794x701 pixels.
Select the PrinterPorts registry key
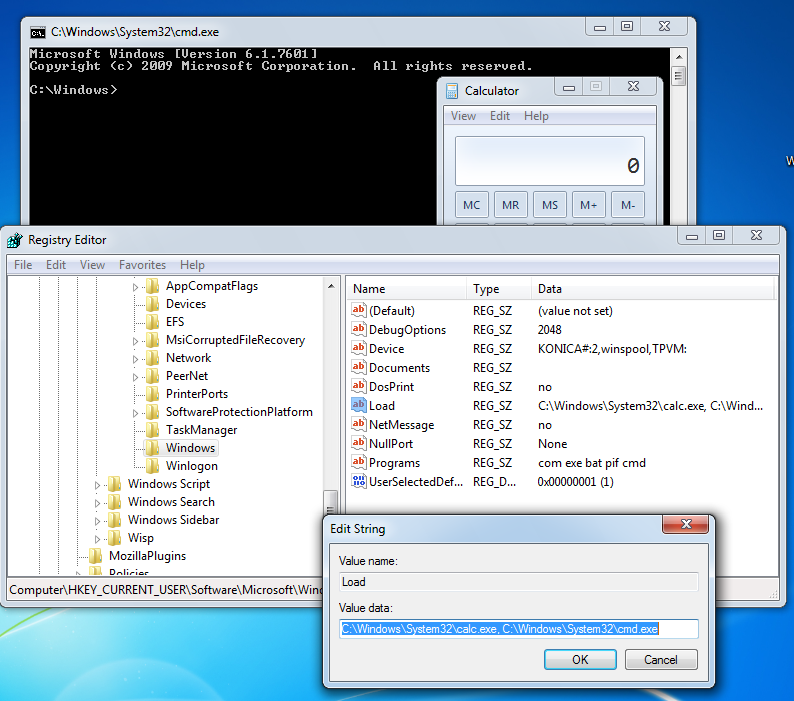196,394
